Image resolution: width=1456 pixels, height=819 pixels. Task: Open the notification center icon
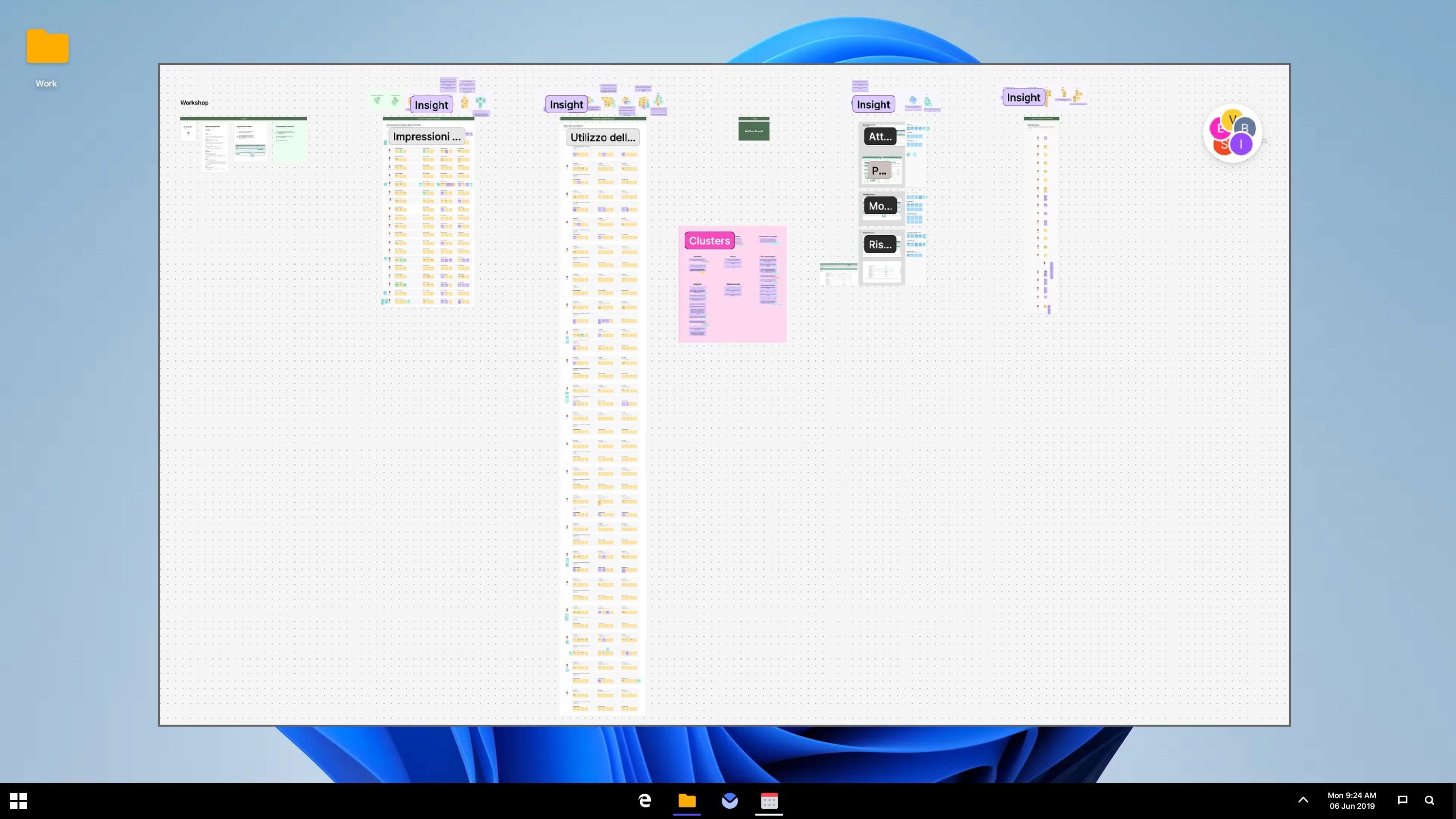click(x=1403, y=800)
